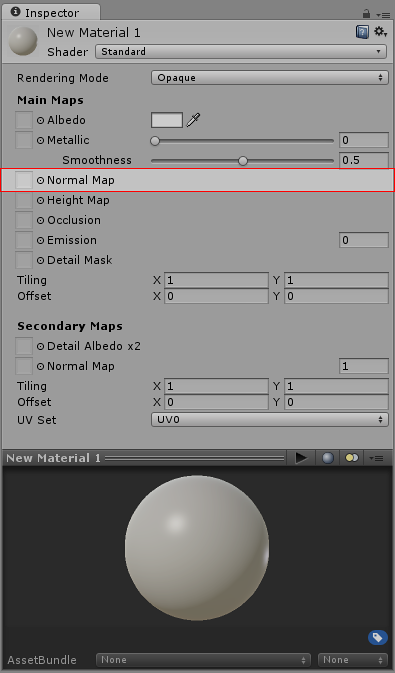Click the Albedo color swatch

click(167, 120)
